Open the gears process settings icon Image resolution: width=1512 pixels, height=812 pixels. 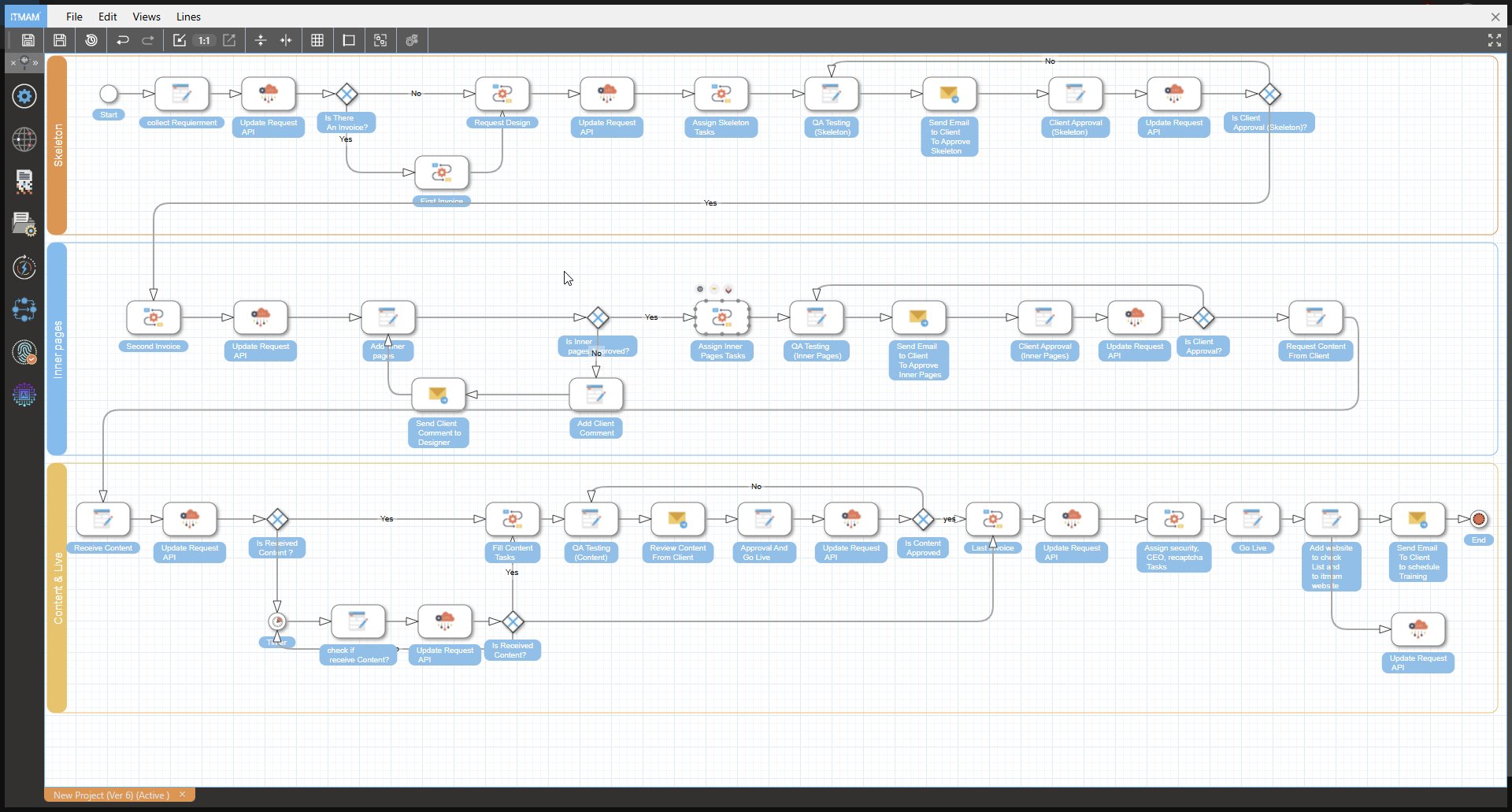tap(412, 40)
